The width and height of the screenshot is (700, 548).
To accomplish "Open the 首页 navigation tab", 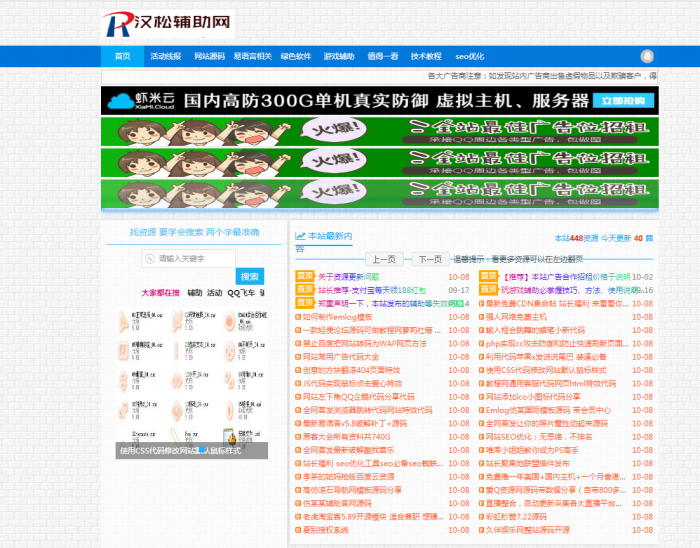I will [x=122, y=57].
